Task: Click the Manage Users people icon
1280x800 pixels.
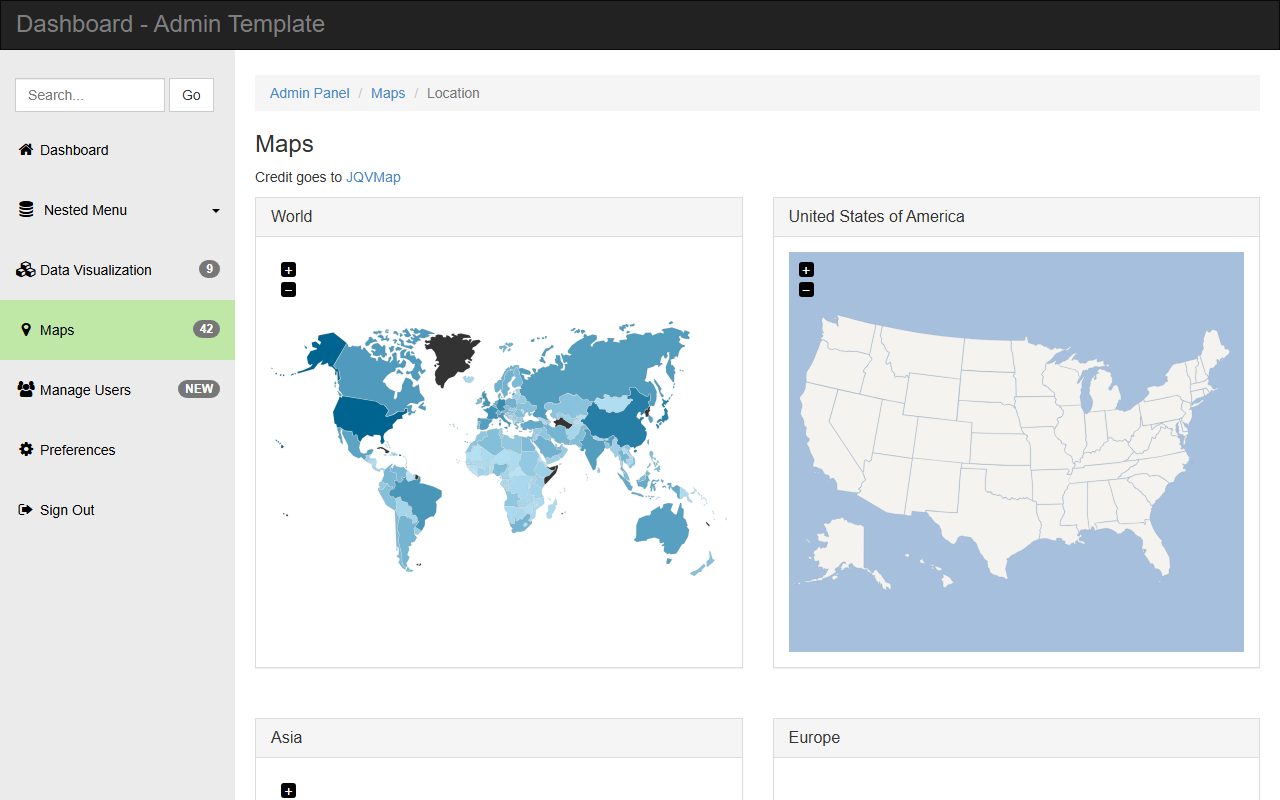Action: tap(26, 390)
